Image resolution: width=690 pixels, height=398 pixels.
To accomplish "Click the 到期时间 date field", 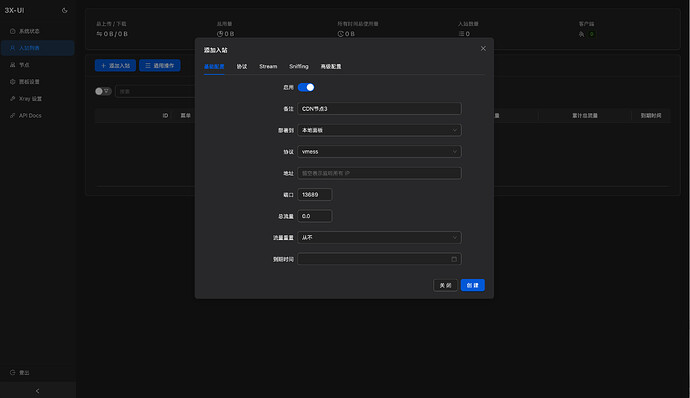I will point(379,259).
